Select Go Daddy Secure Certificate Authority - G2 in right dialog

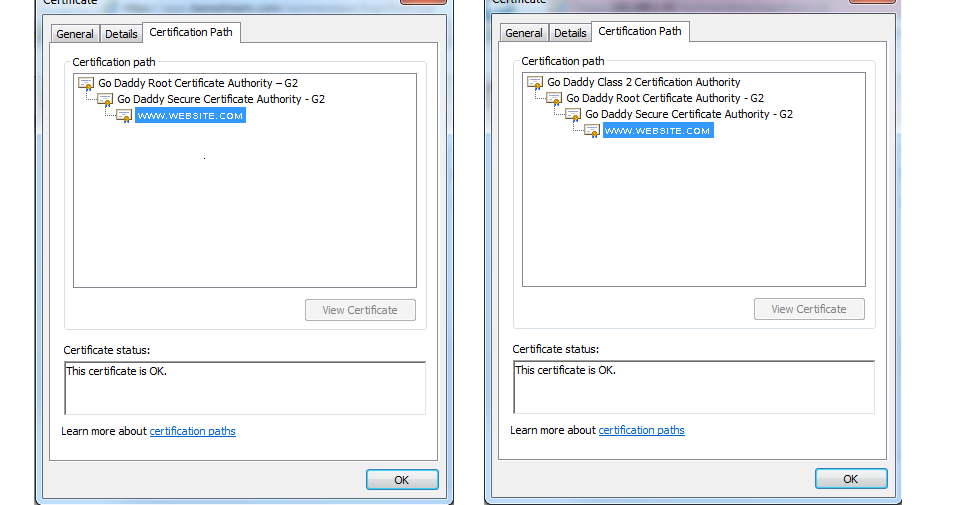689,114
